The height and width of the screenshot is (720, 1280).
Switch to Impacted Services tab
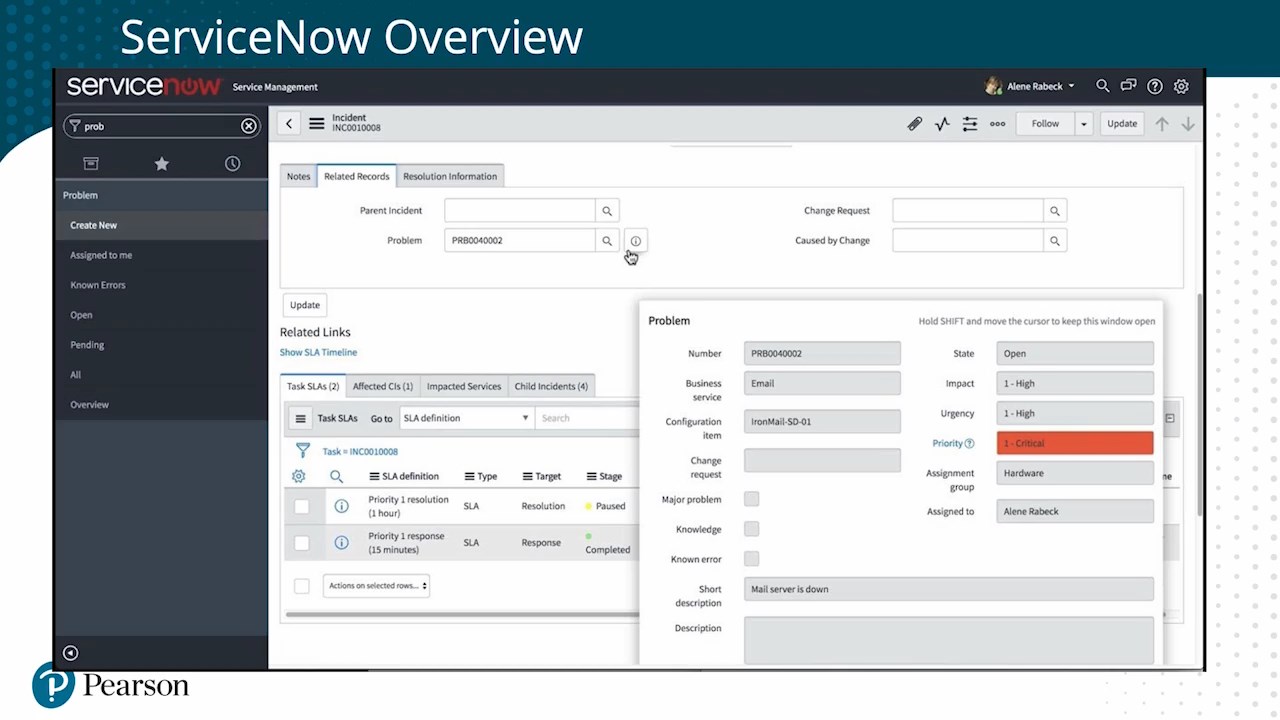click(464, 387)
